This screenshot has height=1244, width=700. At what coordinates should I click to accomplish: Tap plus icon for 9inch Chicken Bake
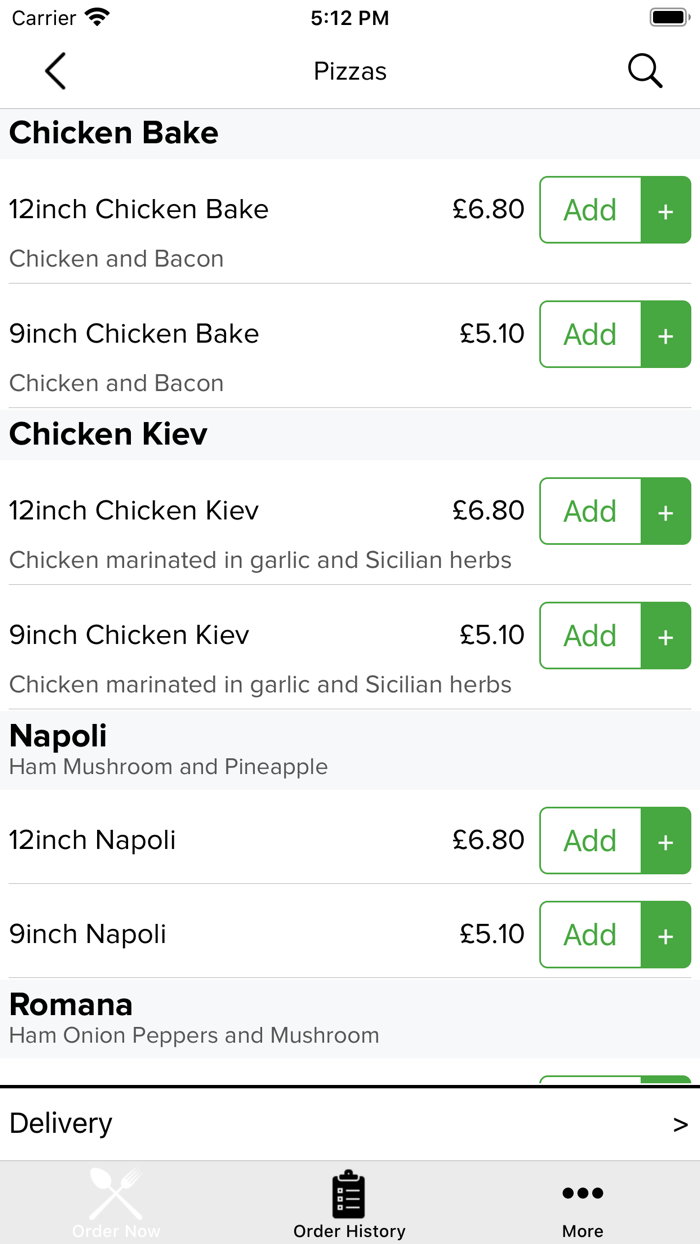(666, 334)
